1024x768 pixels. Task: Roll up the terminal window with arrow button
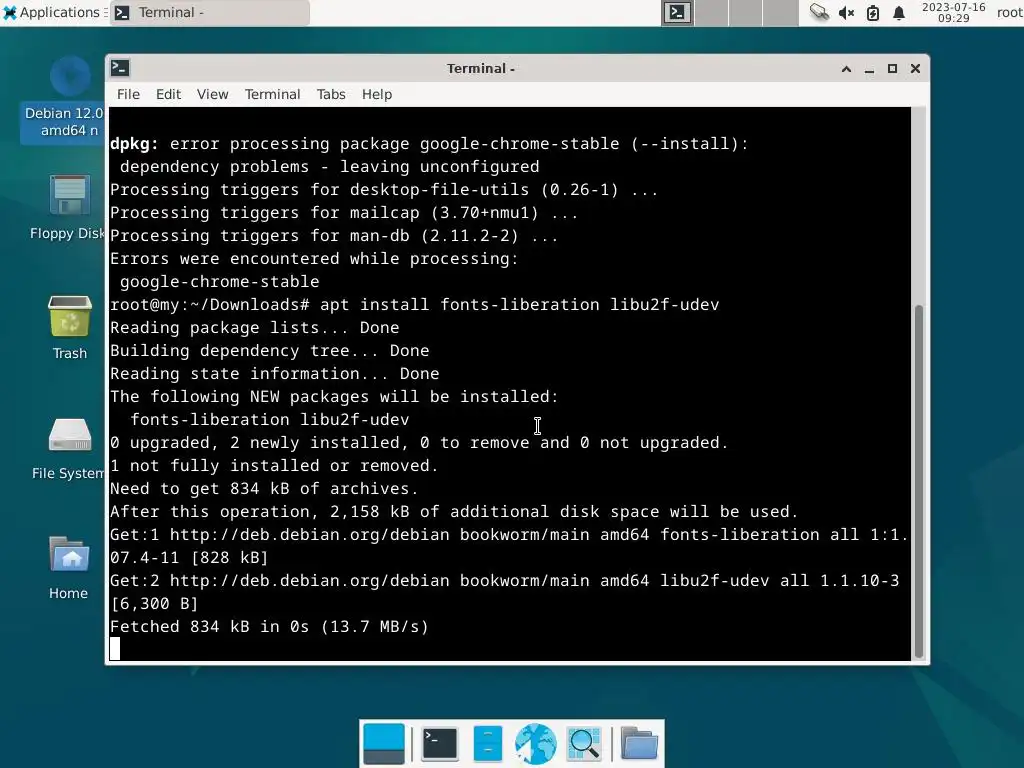pyautogui.click(x=846, y=69)
